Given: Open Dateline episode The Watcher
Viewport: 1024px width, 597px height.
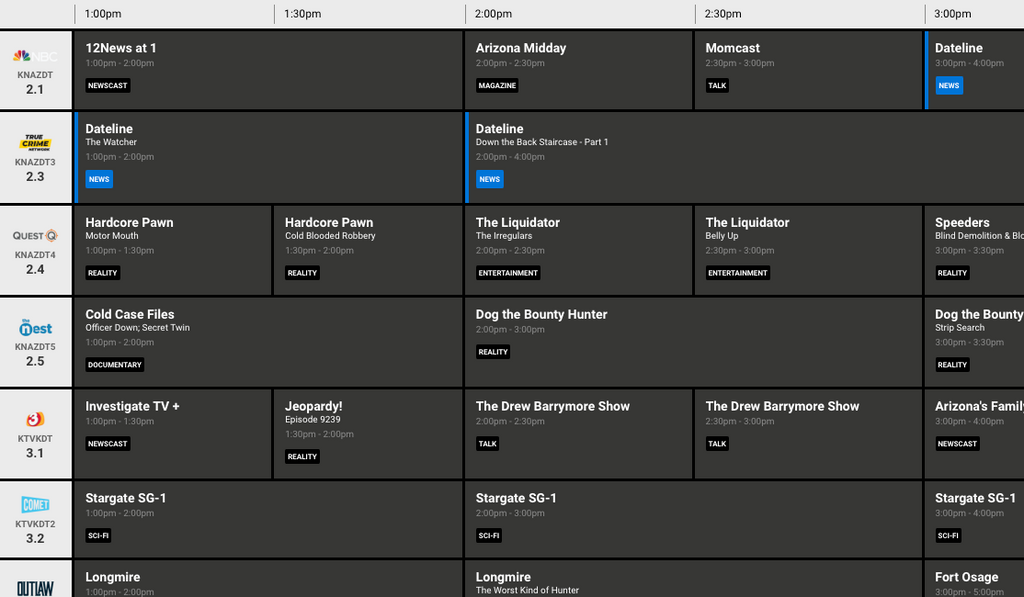Looking at the screenshot, I should point(268,157).
